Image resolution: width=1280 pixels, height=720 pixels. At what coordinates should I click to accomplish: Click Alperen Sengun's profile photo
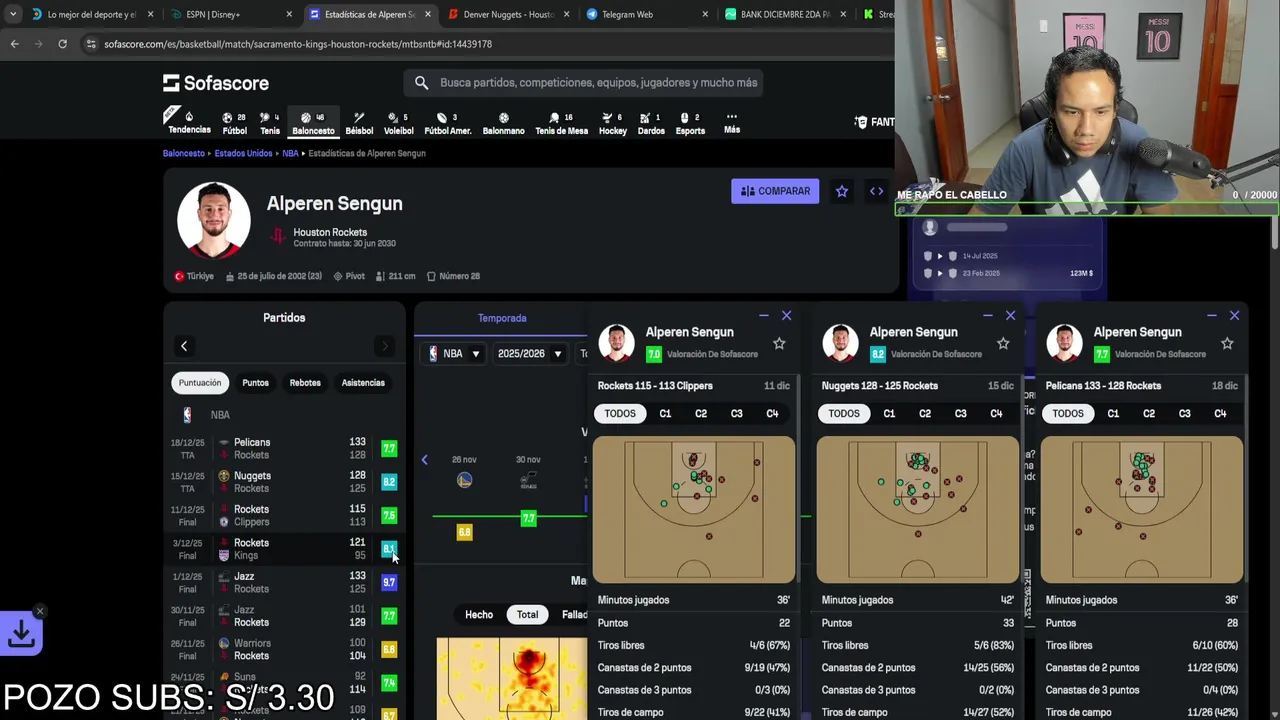(x=214, y=220)
